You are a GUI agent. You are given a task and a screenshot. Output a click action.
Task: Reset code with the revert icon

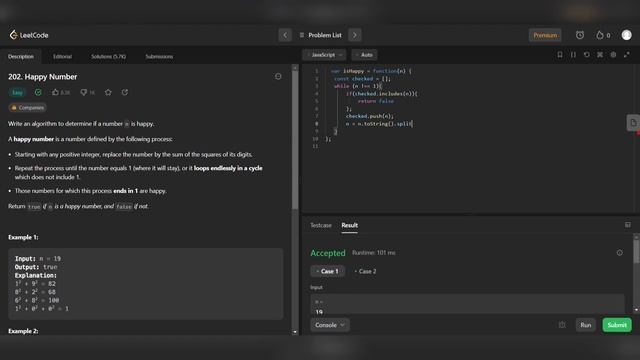[587, 55]
